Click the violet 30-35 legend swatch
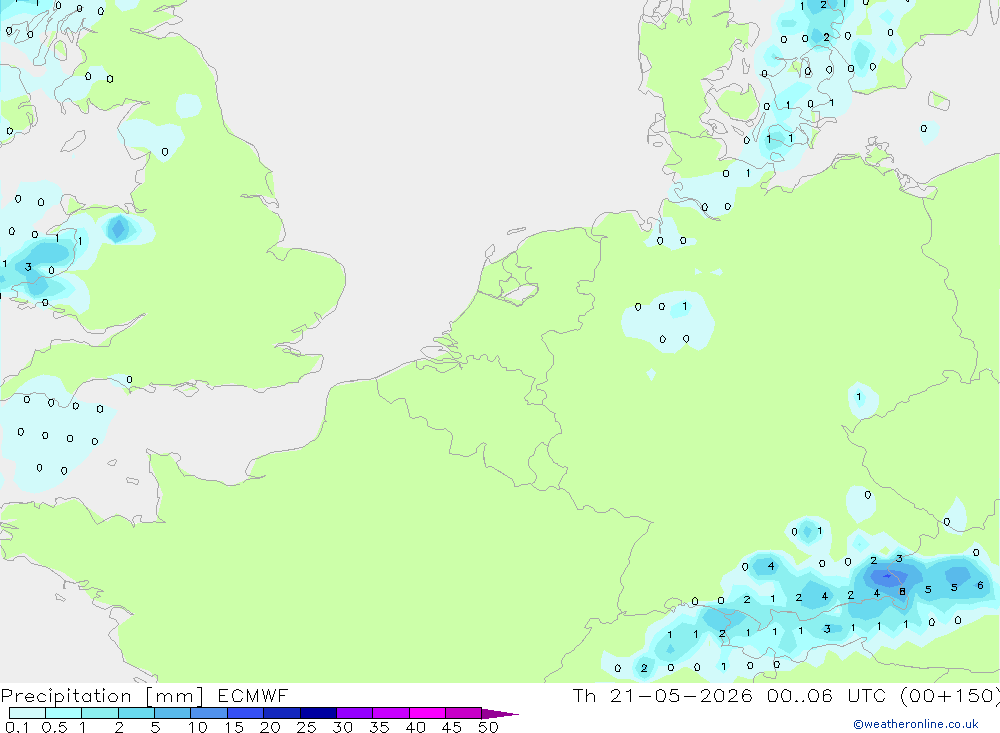The height and width of the screenshot is (733, 1000). 354,713
